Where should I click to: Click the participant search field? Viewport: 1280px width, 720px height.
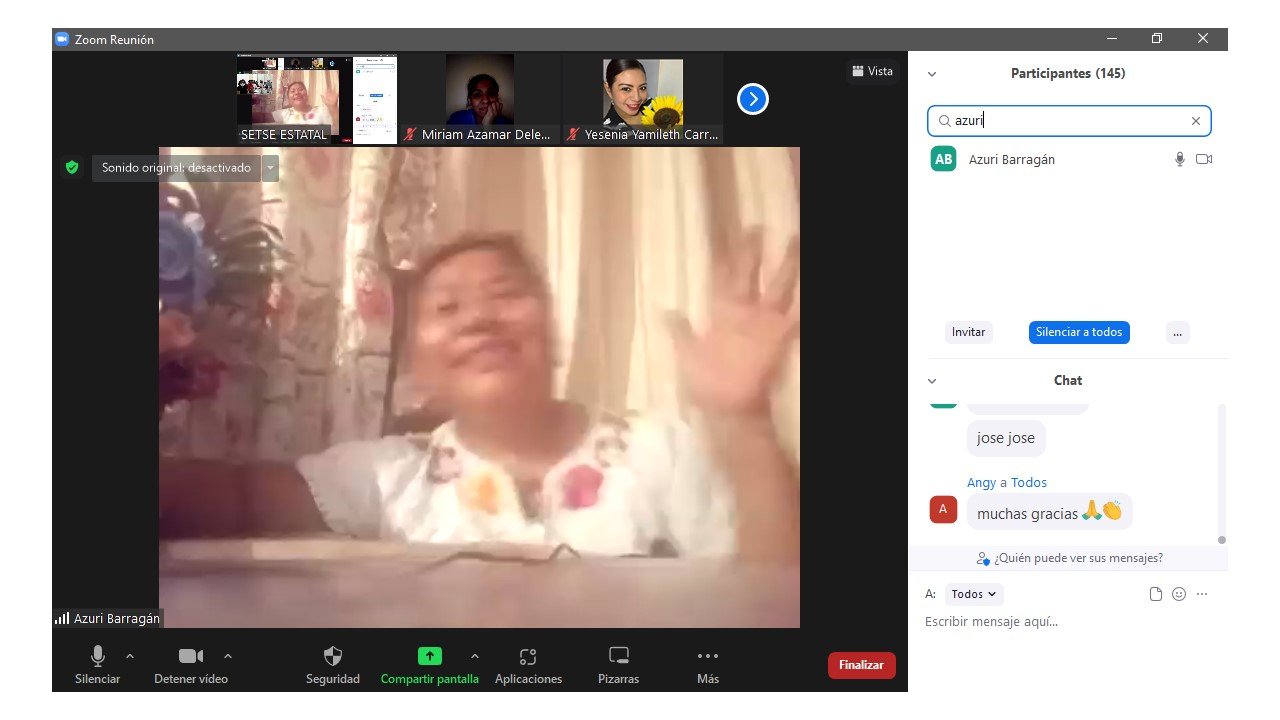coord(1069,121)
